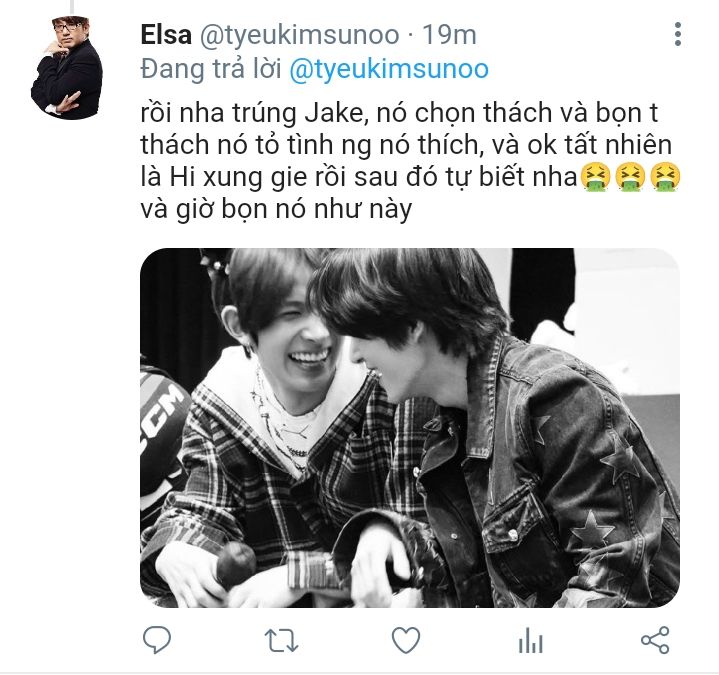This screenshot has width=719, height=675.
Task: View tweet analytics bar chart icon
Action: 531,640
